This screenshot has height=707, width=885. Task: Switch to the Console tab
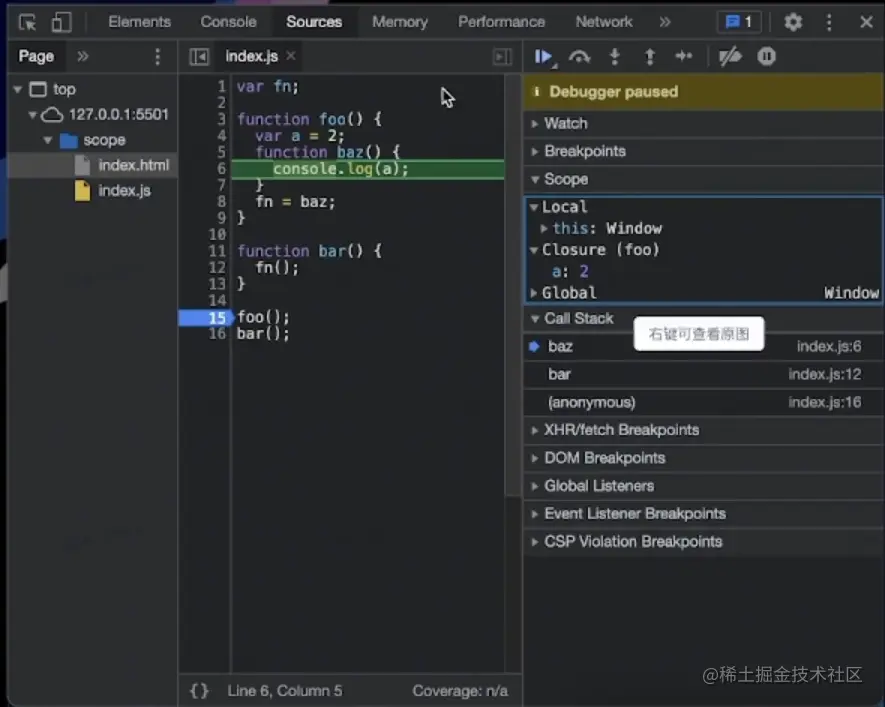tap(228, 22)
